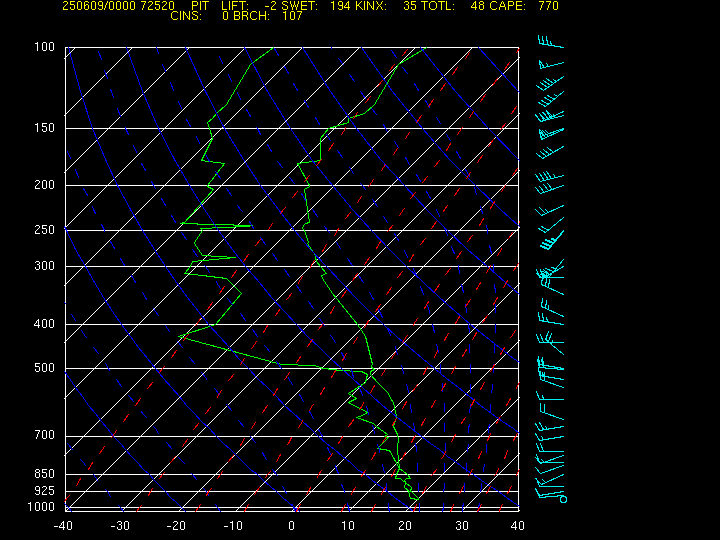Click the 10 temperature axis label
Viewport: 720px width, 540px height.
coord(348,526)
